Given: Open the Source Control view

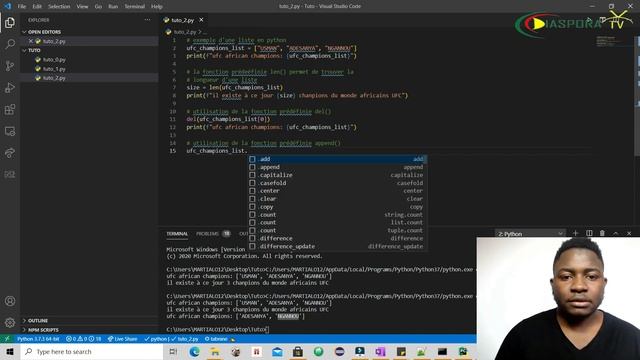Looking at the screenshot, I should 10,66.
